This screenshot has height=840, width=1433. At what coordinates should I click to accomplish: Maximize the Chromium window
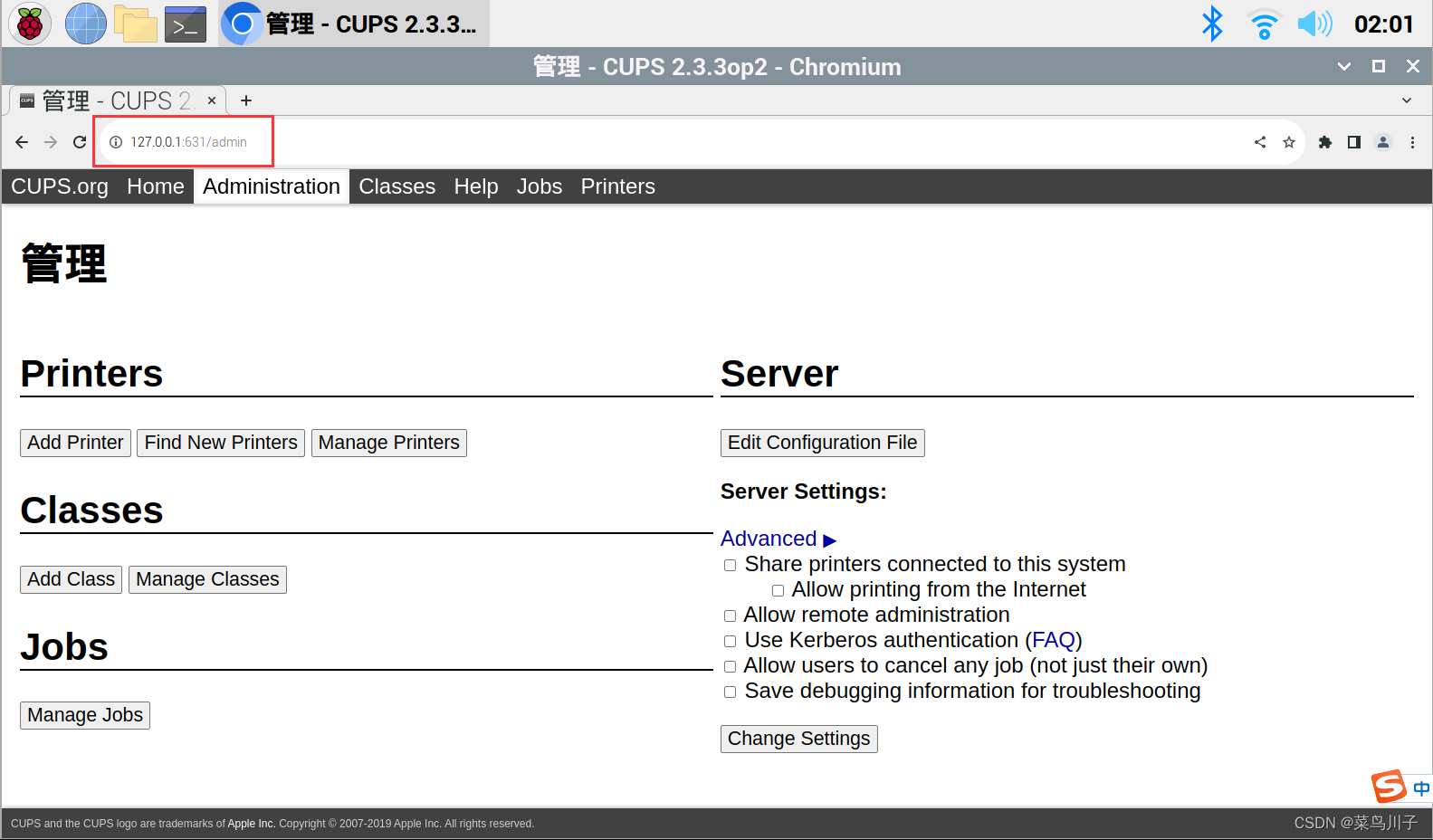(x=1379, y=66)
